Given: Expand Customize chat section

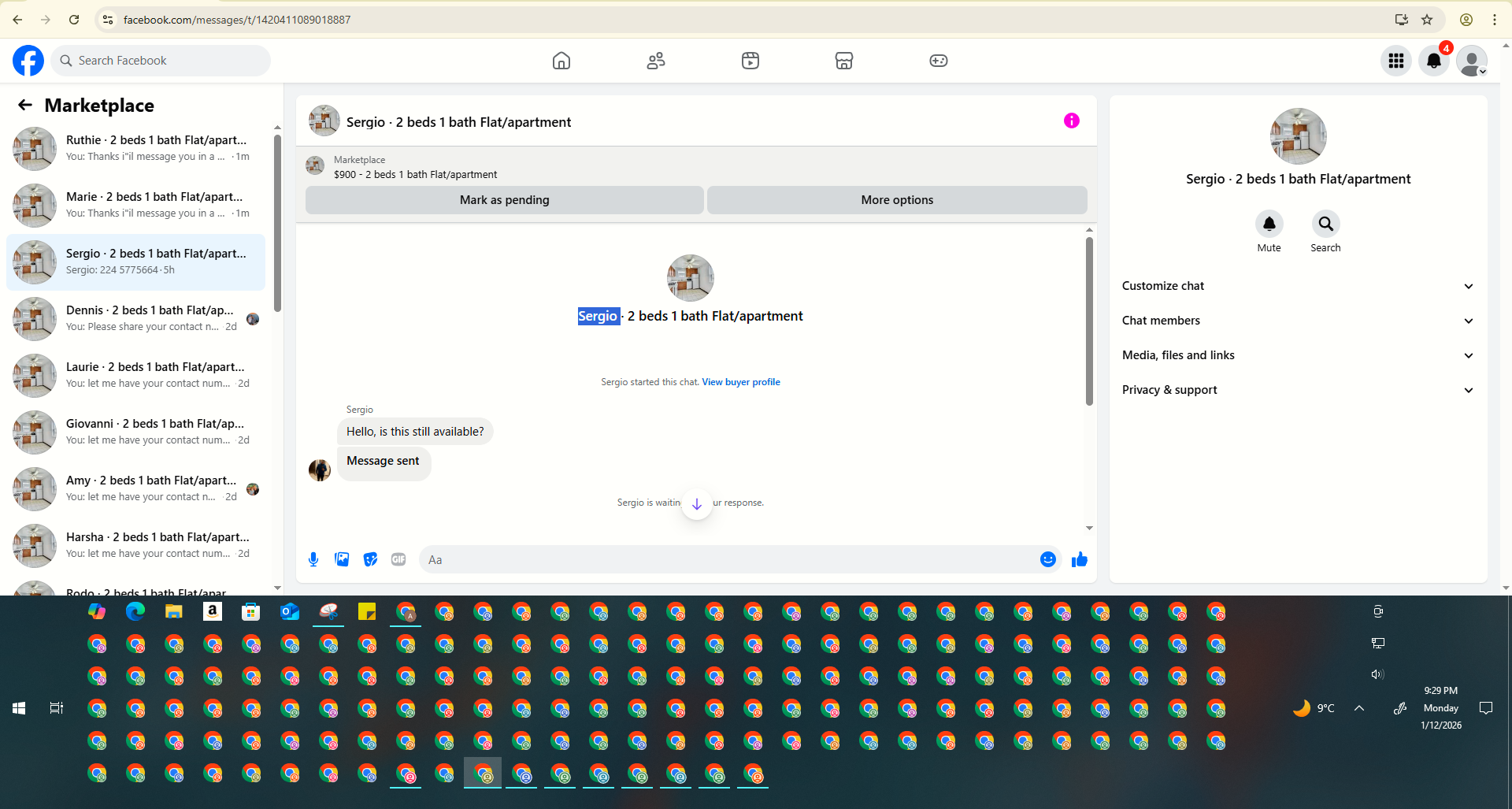Looking at the screenshot, I should [x=1298, y=286].
